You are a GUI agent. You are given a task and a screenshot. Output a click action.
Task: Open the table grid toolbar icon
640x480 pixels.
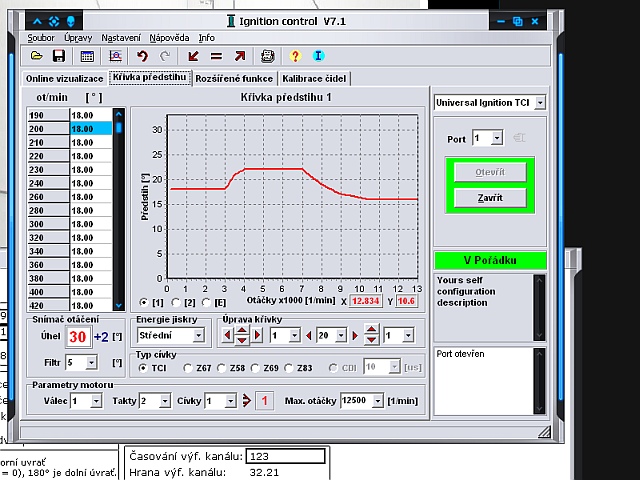click(x=87, y=56)
